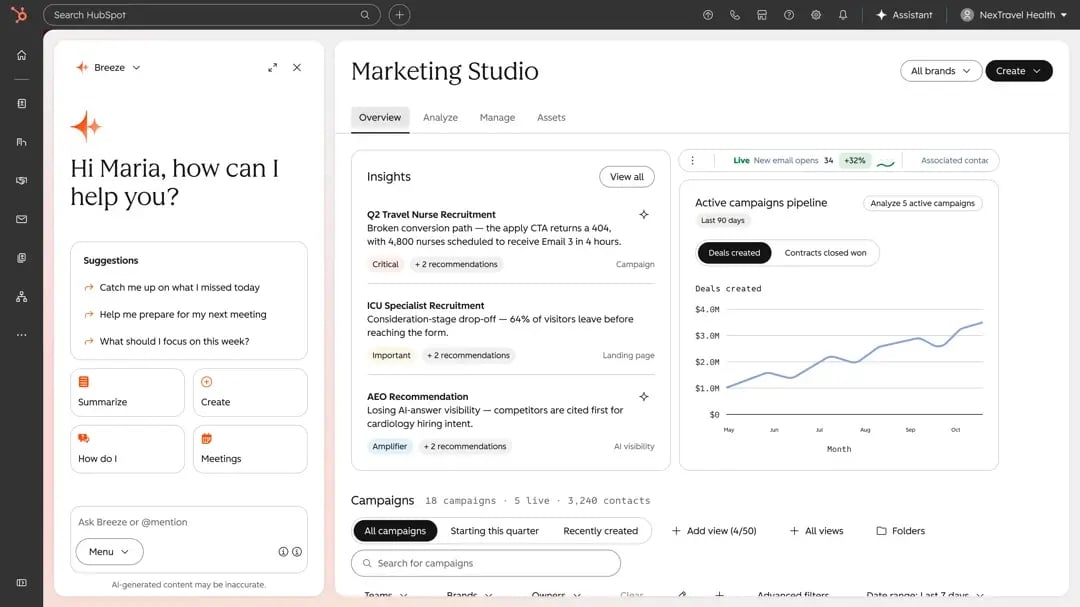Click the Meetings card in Breeze
Image resolution: width=1080 pixels, height=607 pixels.
[250, 449]
